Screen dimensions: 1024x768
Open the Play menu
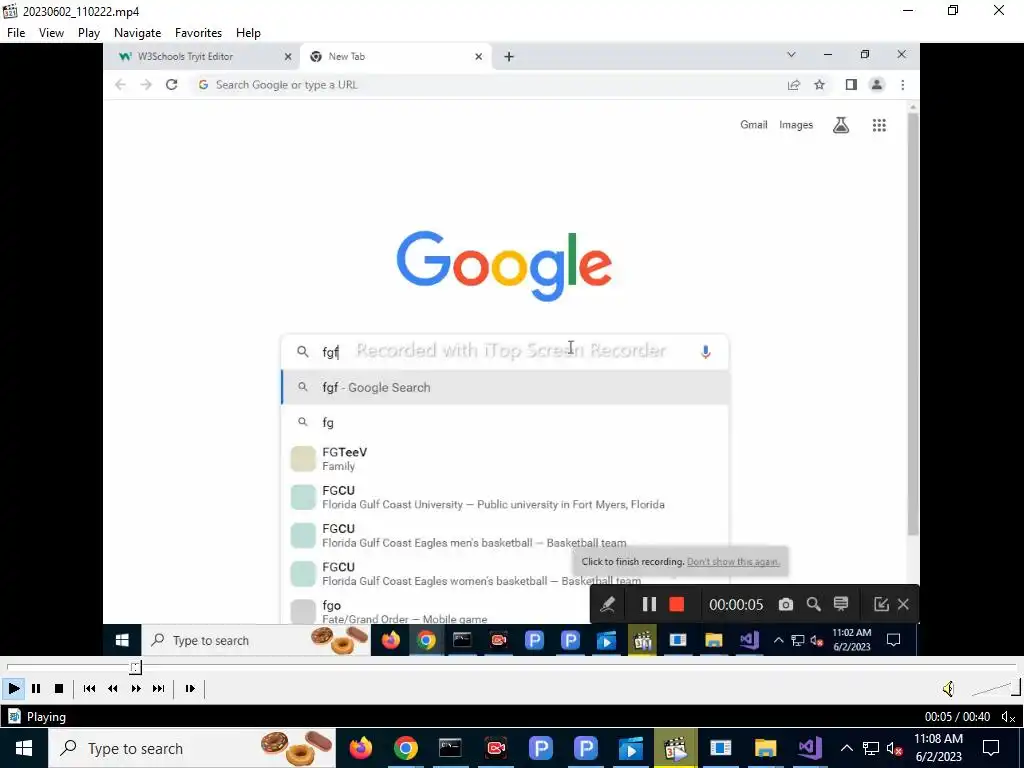[89, 33]
